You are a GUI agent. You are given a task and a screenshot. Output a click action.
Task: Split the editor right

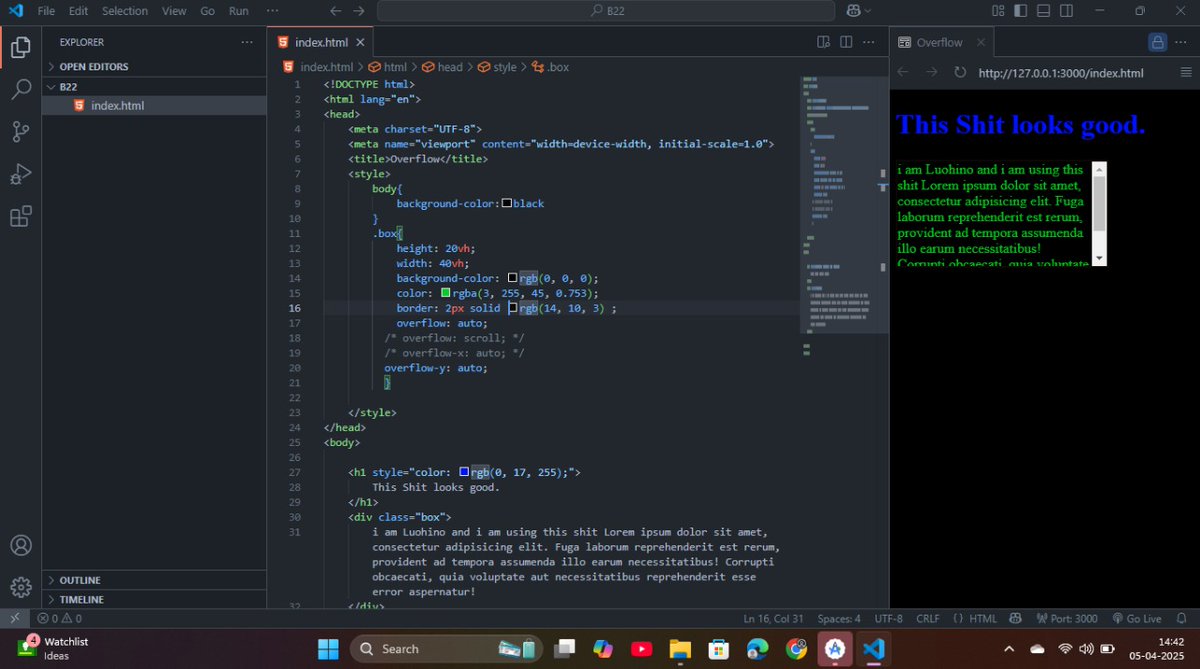point(846,42)
